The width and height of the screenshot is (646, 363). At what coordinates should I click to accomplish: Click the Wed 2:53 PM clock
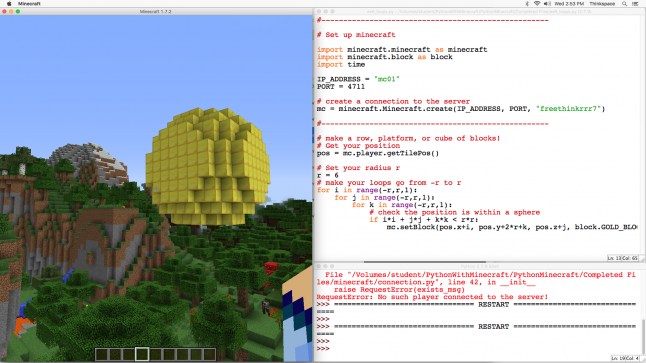[569, 4]
